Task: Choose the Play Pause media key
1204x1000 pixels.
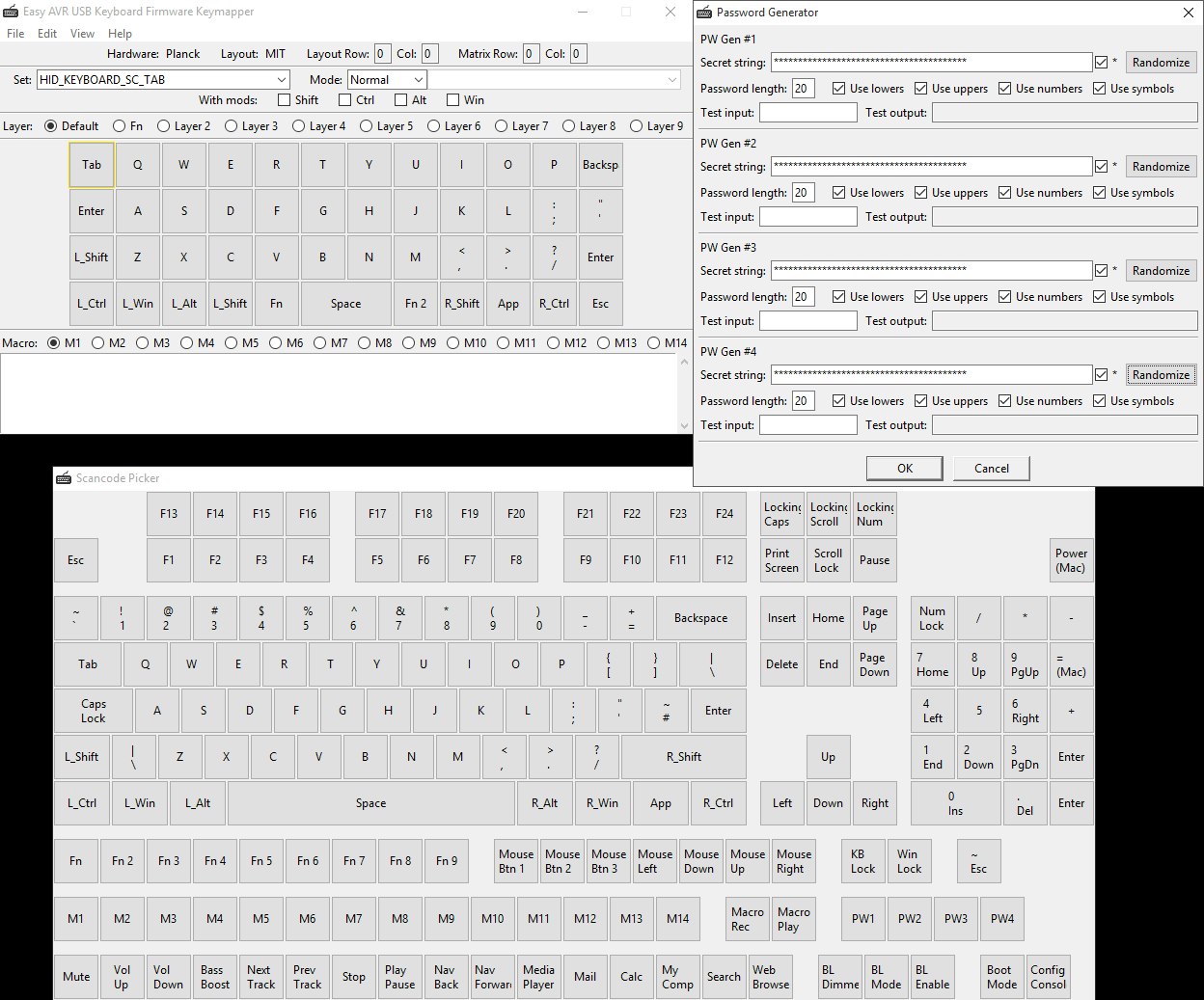Action: coord(399,977)
